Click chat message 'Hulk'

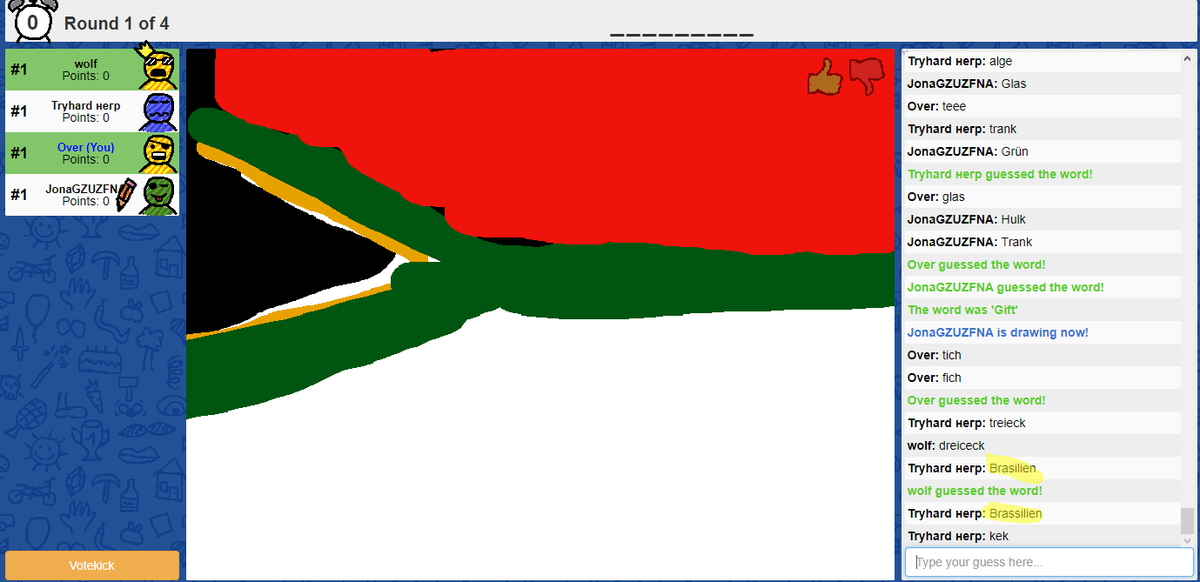1013,219
